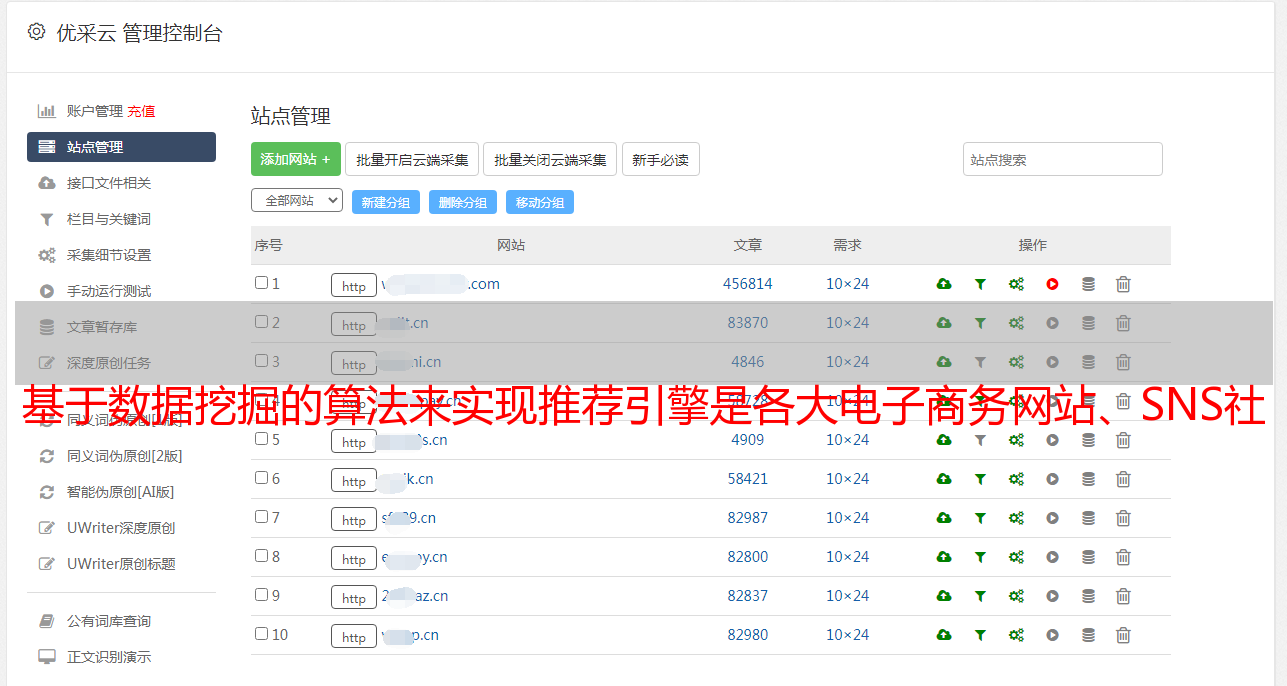Click the gray filter icon in row 5

(980, 440)
